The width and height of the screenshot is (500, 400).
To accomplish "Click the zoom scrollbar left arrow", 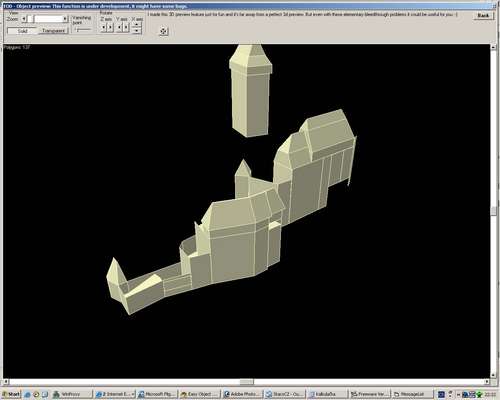I will coord(24,19).
